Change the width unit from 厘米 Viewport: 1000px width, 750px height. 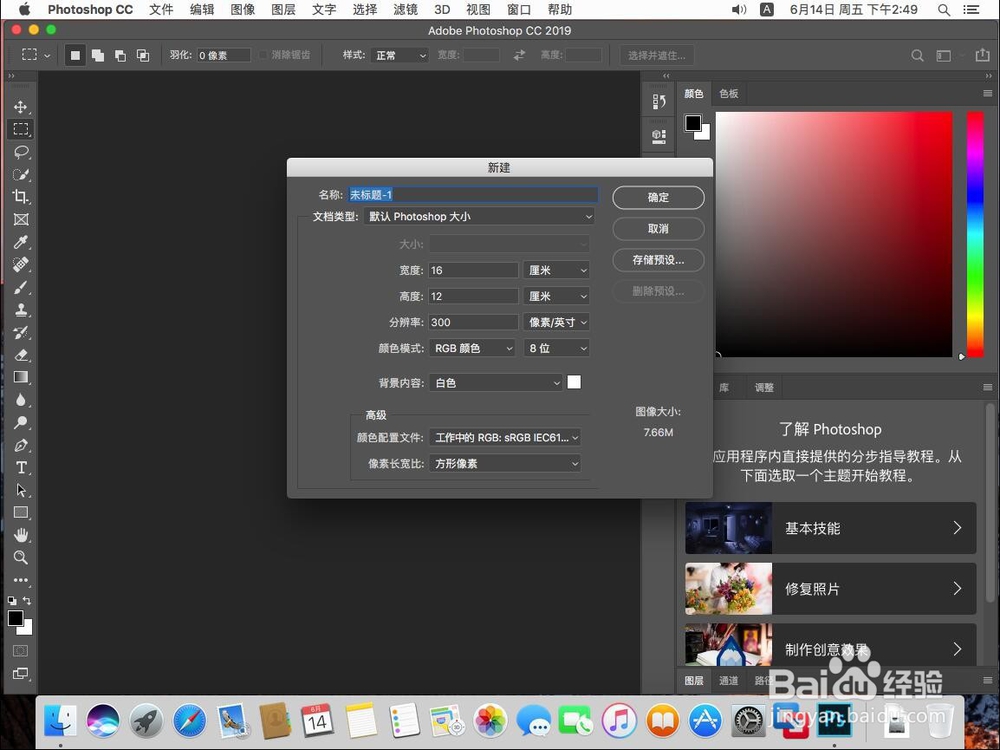(556, 269)
